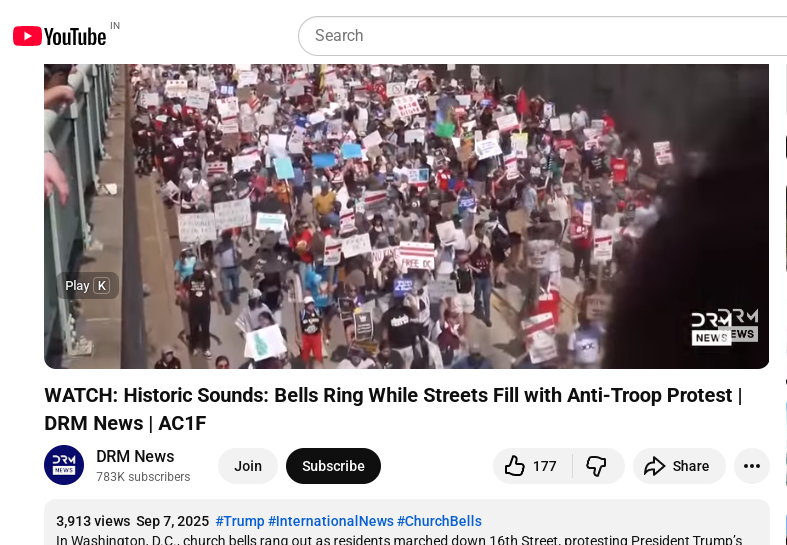The image size is (787, 545).
Task: Dislike the video with thumbs-down icon
Action: [598, 466]
